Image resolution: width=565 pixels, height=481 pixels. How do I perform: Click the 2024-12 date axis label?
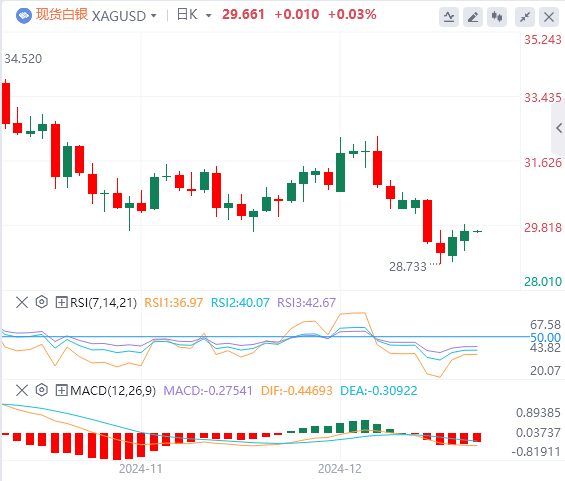coord(339,469)
